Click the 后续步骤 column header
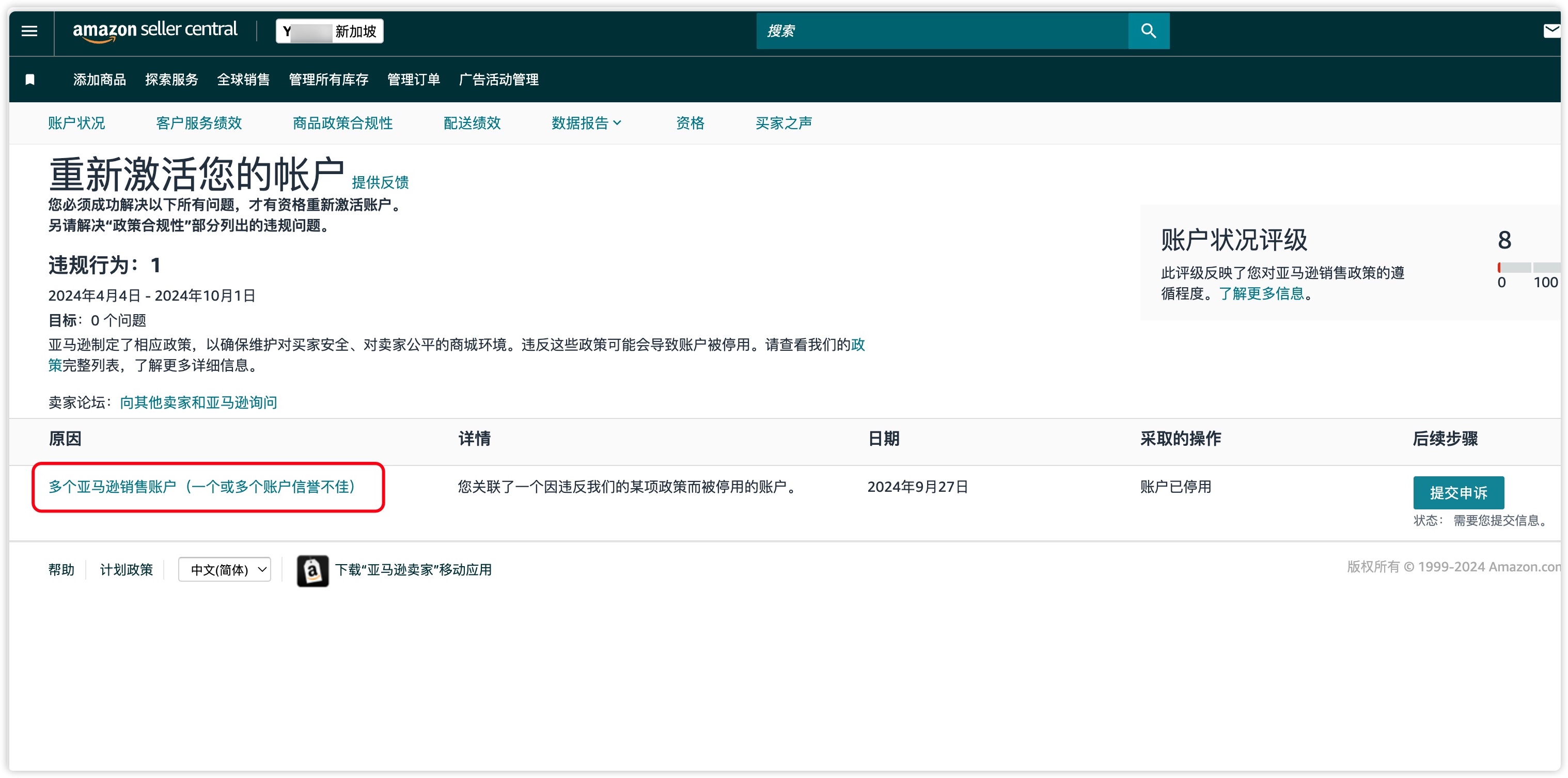The image size is (1568, 778). (x=1445, y=438)
